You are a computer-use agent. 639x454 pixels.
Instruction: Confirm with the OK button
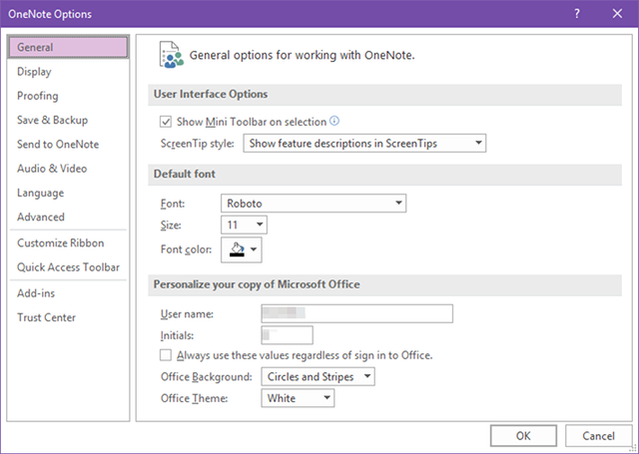[523, 436]
